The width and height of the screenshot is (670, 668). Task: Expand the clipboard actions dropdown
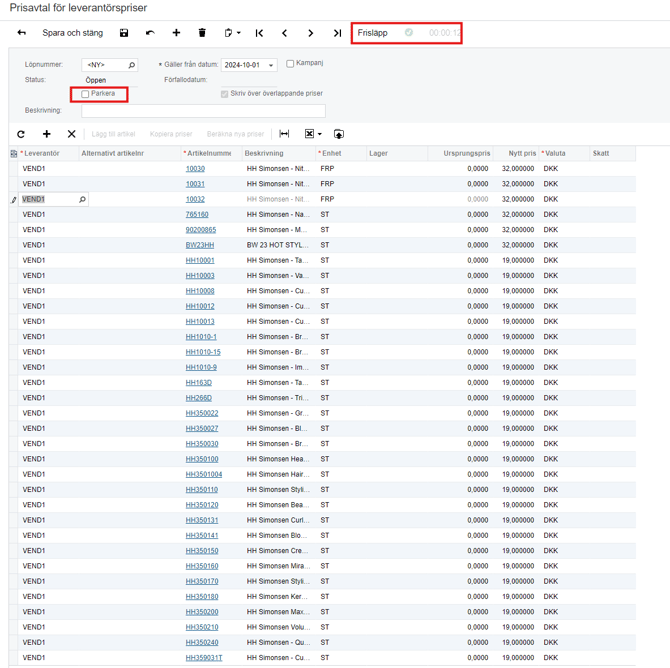click(x=239, y=33)
